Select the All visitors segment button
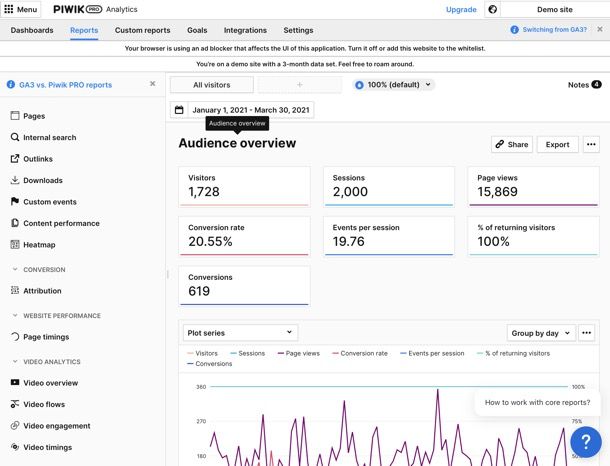 pyautogui.click(x=212, y=84)
